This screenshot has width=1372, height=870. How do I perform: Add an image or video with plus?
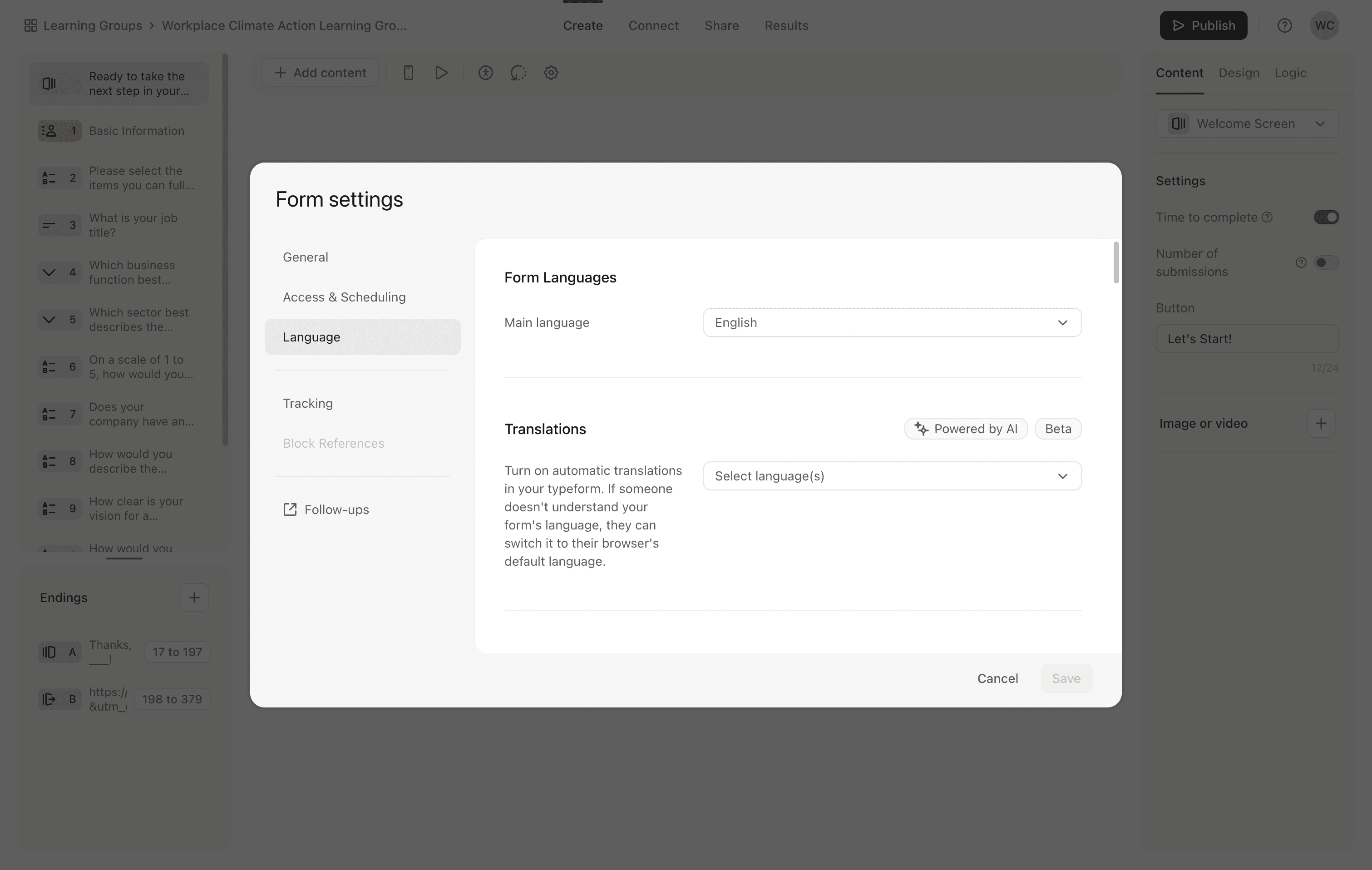point(1321,423)
